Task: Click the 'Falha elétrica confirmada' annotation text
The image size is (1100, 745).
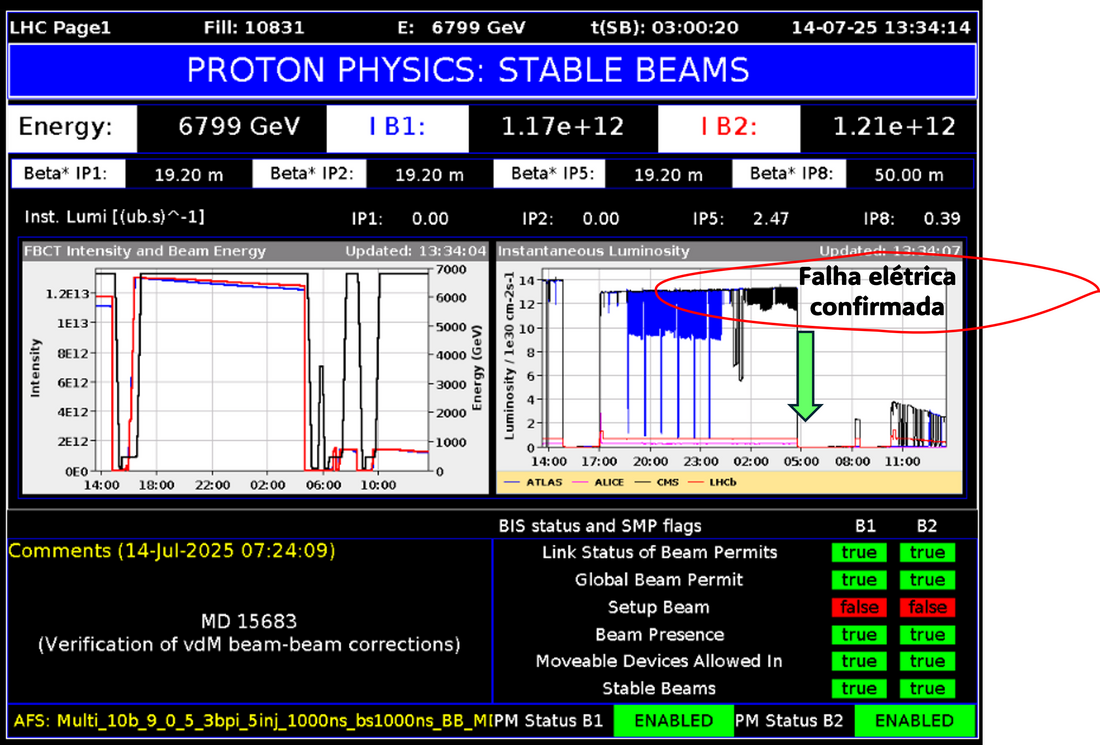Action: [x=876, y=291]
